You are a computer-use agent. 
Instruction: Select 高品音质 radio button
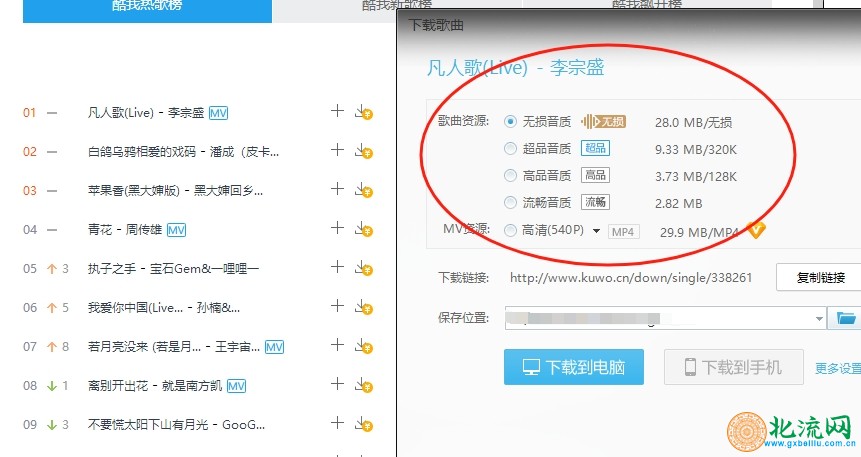[x=510, y=175]
